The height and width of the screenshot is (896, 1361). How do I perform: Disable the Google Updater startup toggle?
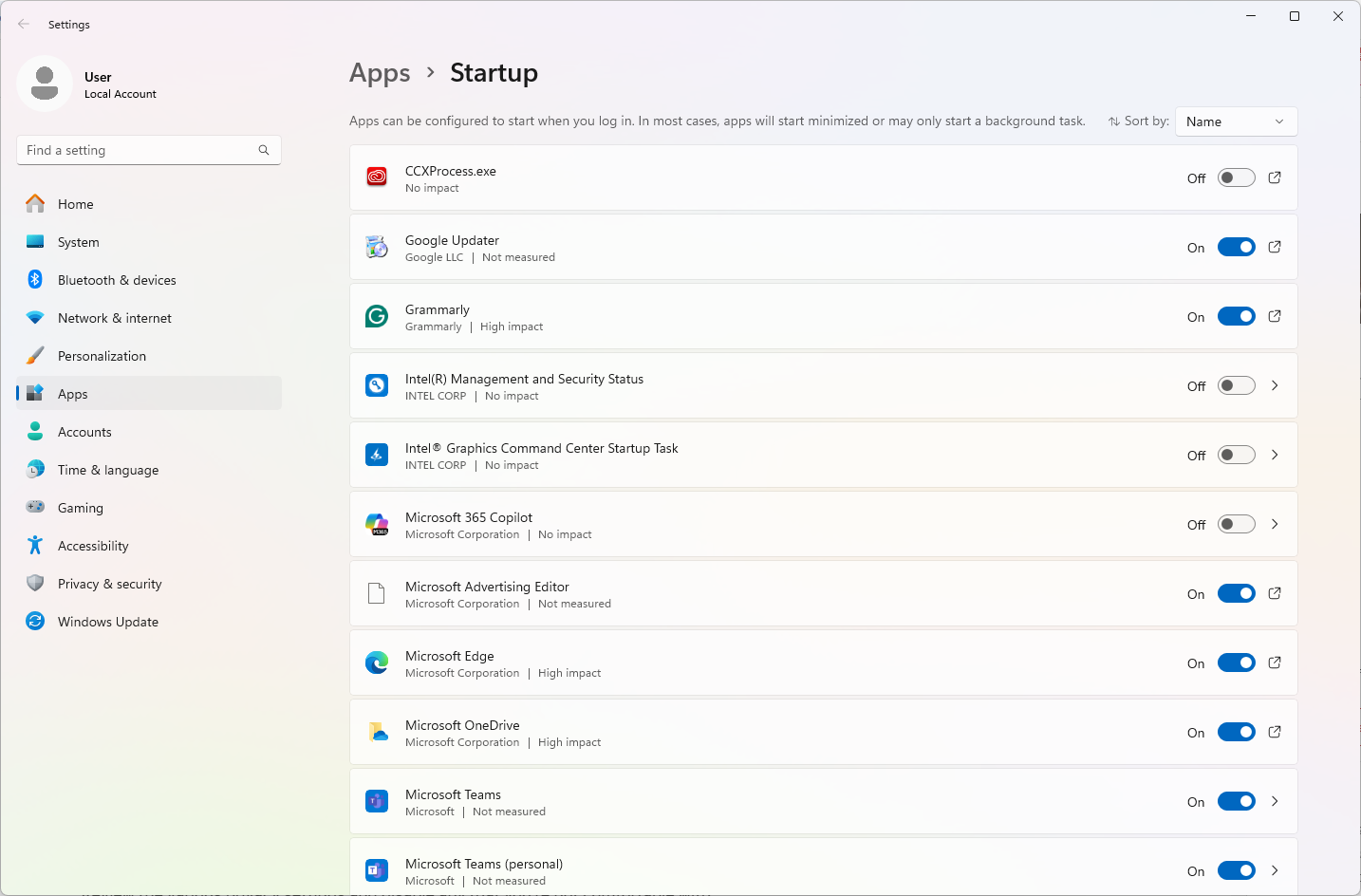pos(1237,247)
